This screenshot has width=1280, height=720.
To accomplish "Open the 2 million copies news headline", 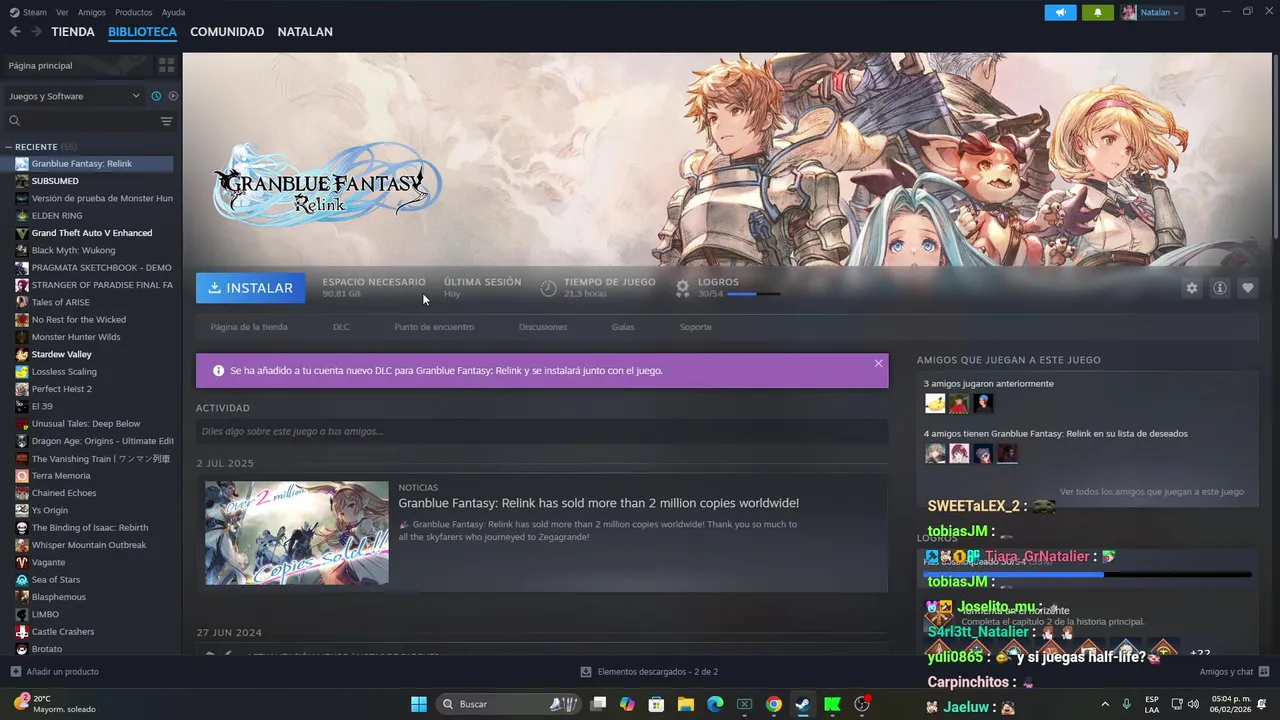I will click(598, 503).
